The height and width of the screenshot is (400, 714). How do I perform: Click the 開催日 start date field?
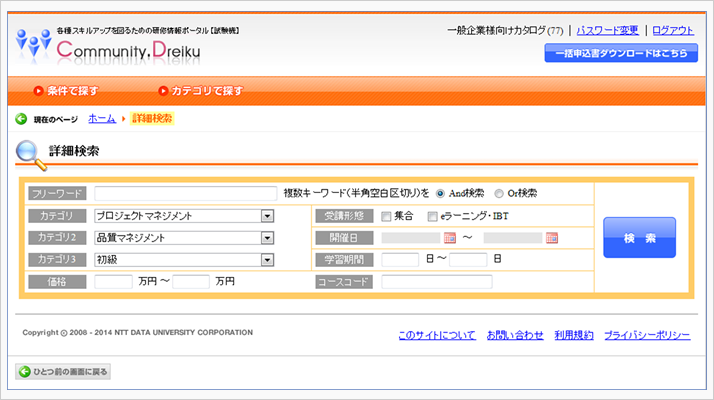click(411, 238)
